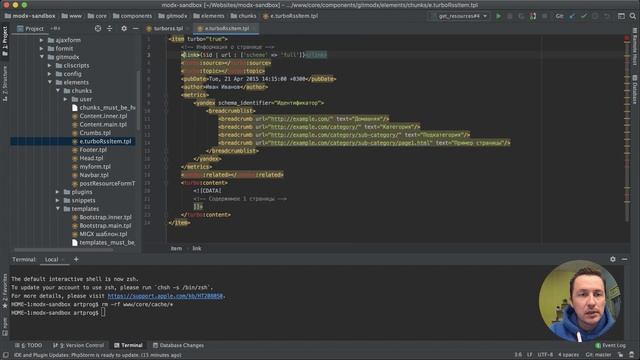
Task: Open the layout window icon near search
Action: (x=621, y=16)
